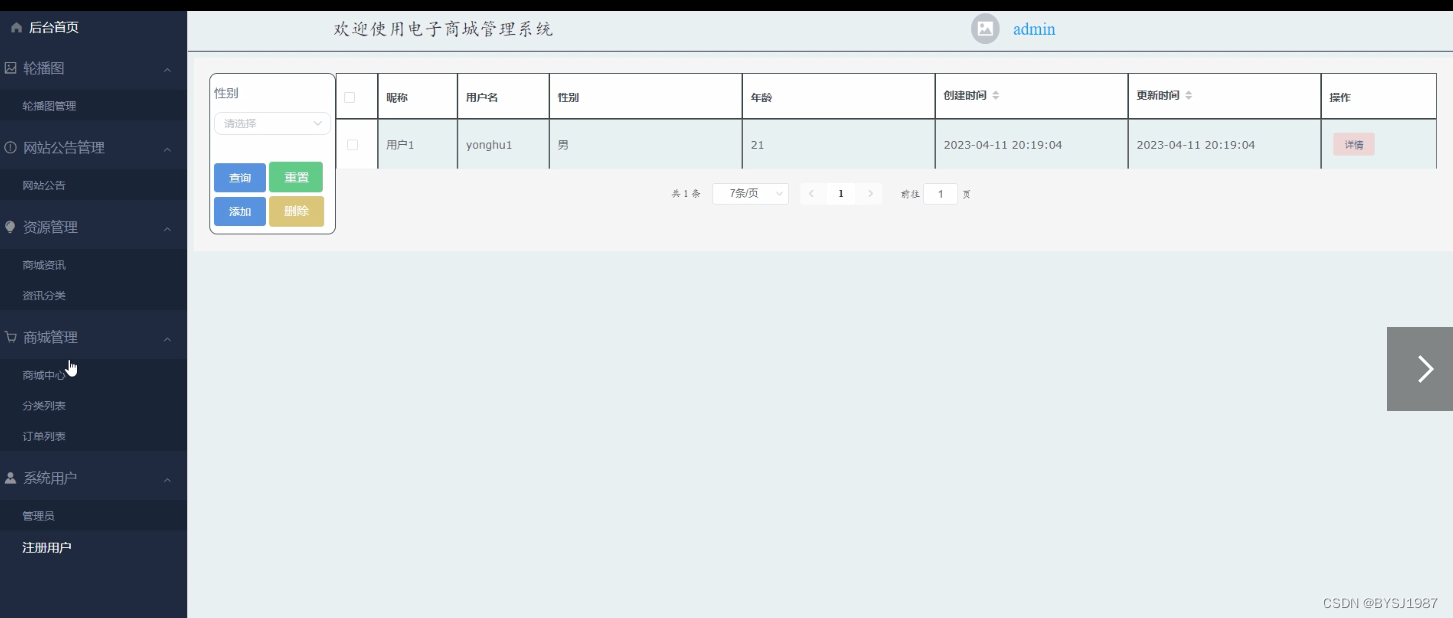Image resolution: width=1453 pixels, height=618 pixels.
Task: Click the 详情 button for 用户1
Action: click(1354, 145)
